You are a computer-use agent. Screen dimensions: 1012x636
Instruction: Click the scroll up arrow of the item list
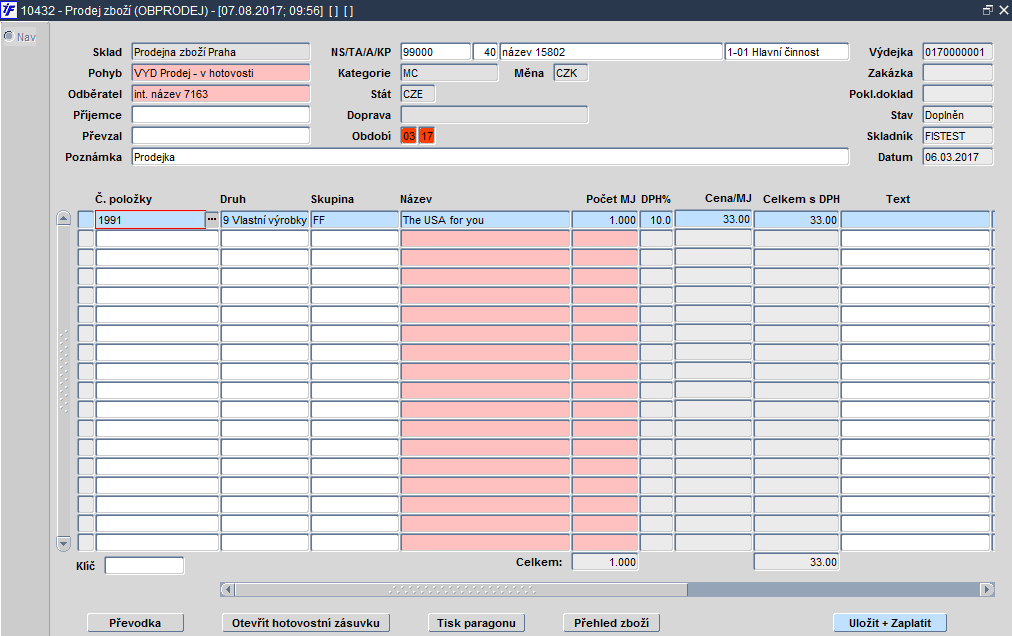[63, 218]
